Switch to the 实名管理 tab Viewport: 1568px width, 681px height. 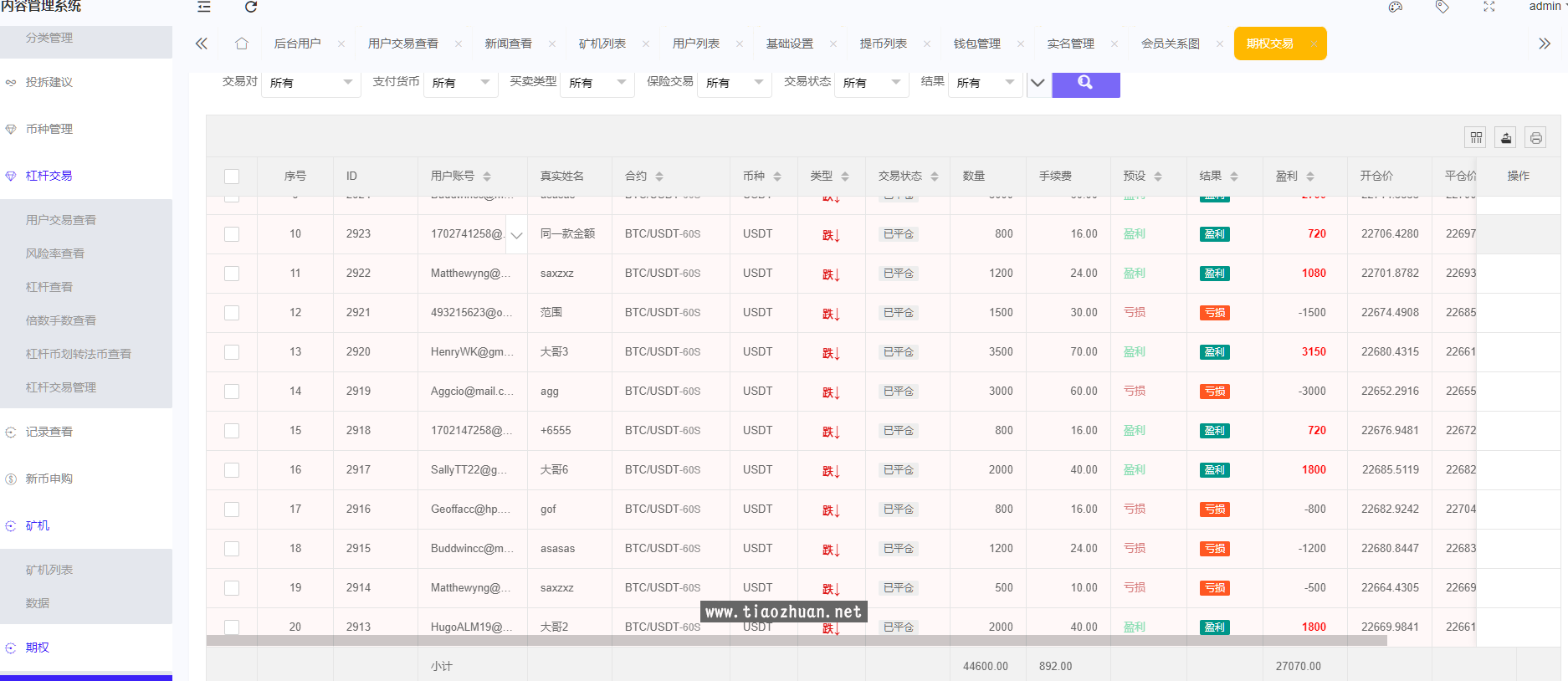pos(1071,44)
